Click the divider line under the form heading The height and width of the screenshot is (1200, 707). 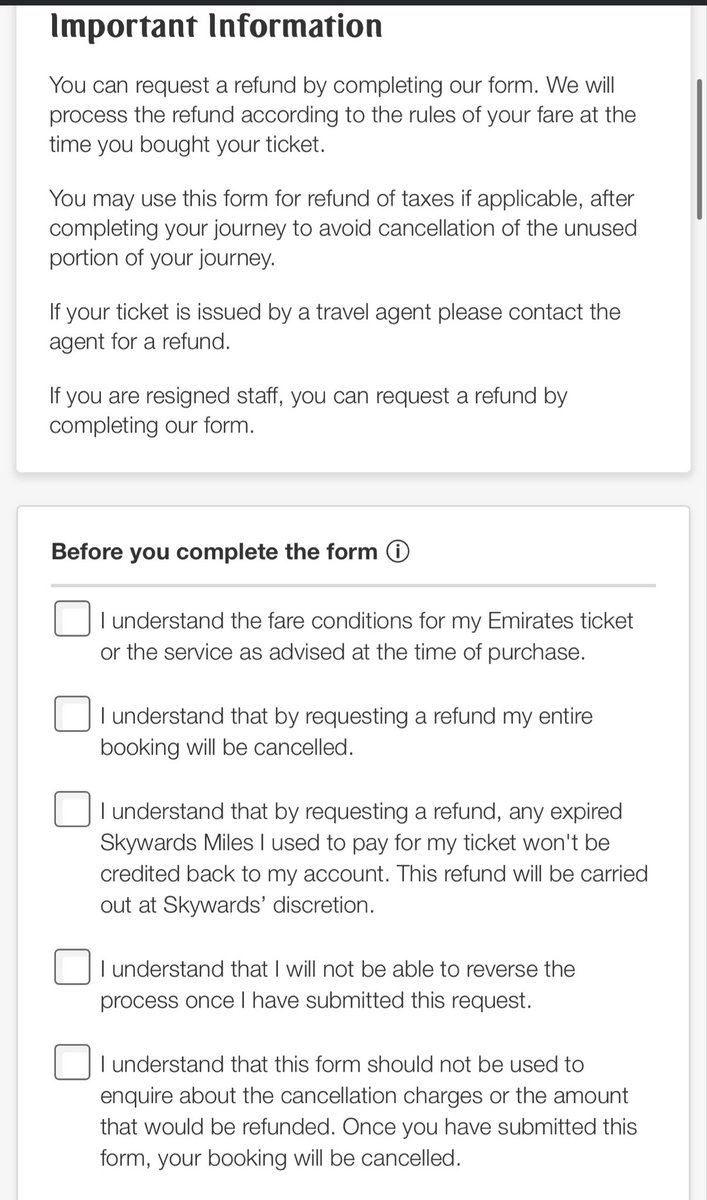353,585
